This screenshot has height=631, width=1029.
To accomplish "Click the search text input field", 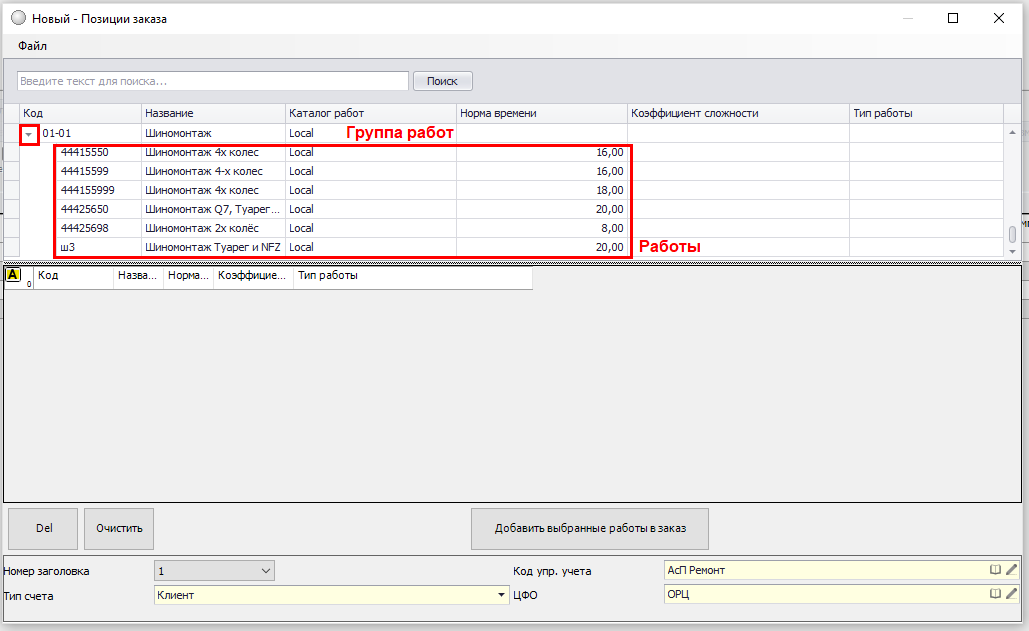I will tap(213, 81).
